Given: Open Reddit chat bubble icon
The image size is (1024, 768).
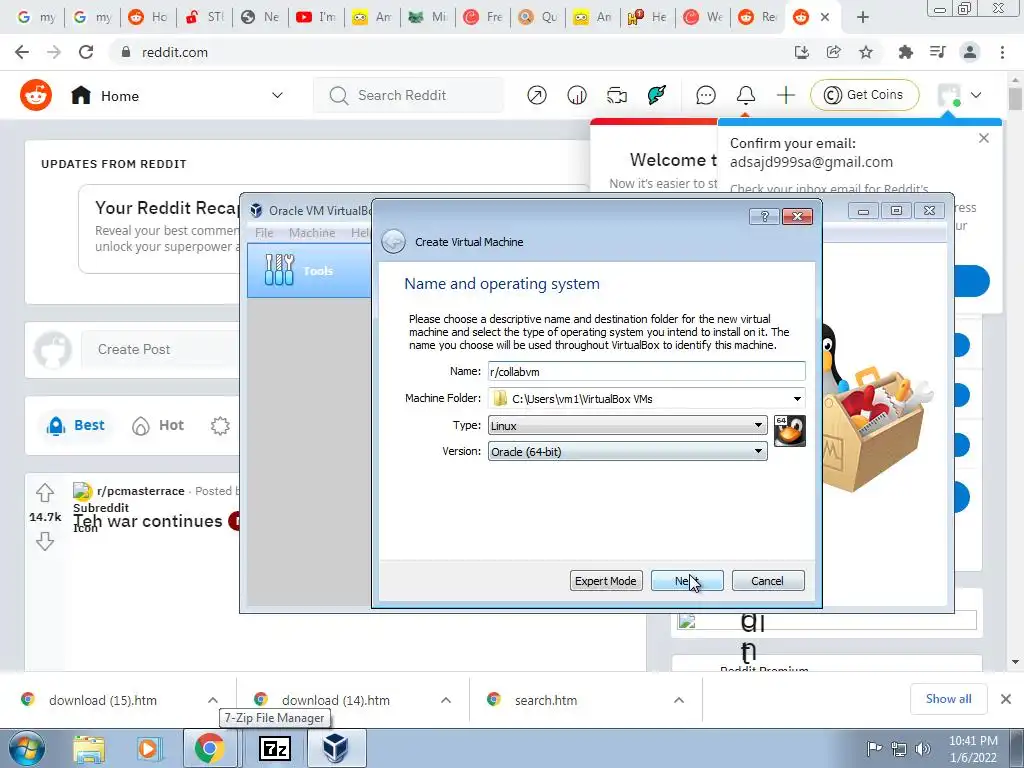Looking at the screenshot, I should [706, 95].
